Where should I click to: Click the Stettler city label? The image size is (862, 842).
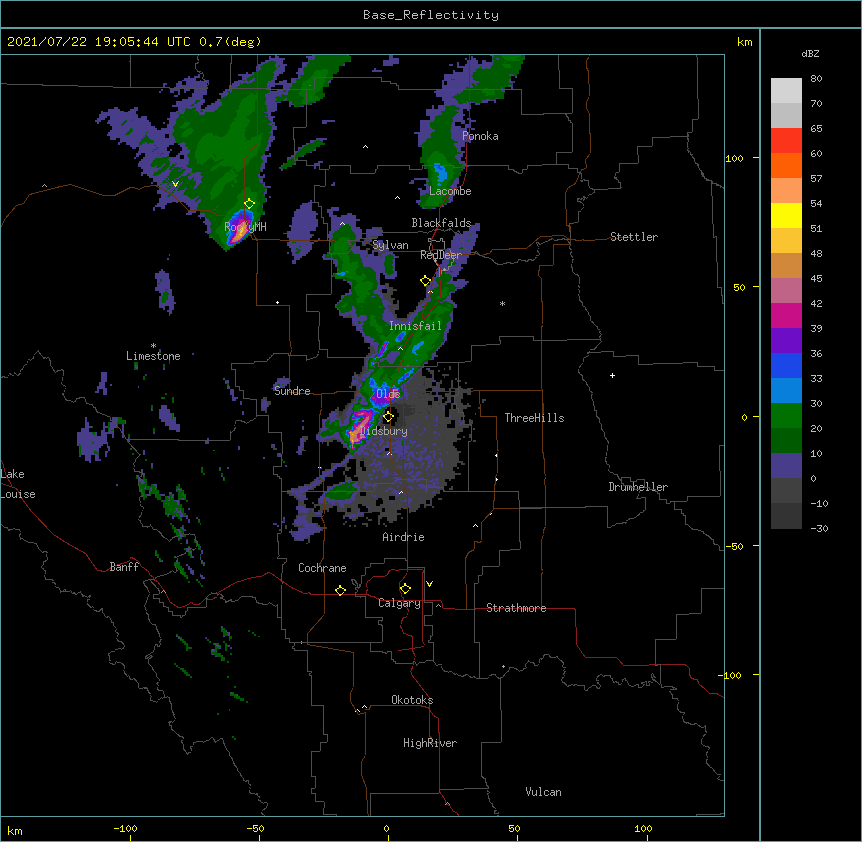pyautogui.click(x=634, y=237)
